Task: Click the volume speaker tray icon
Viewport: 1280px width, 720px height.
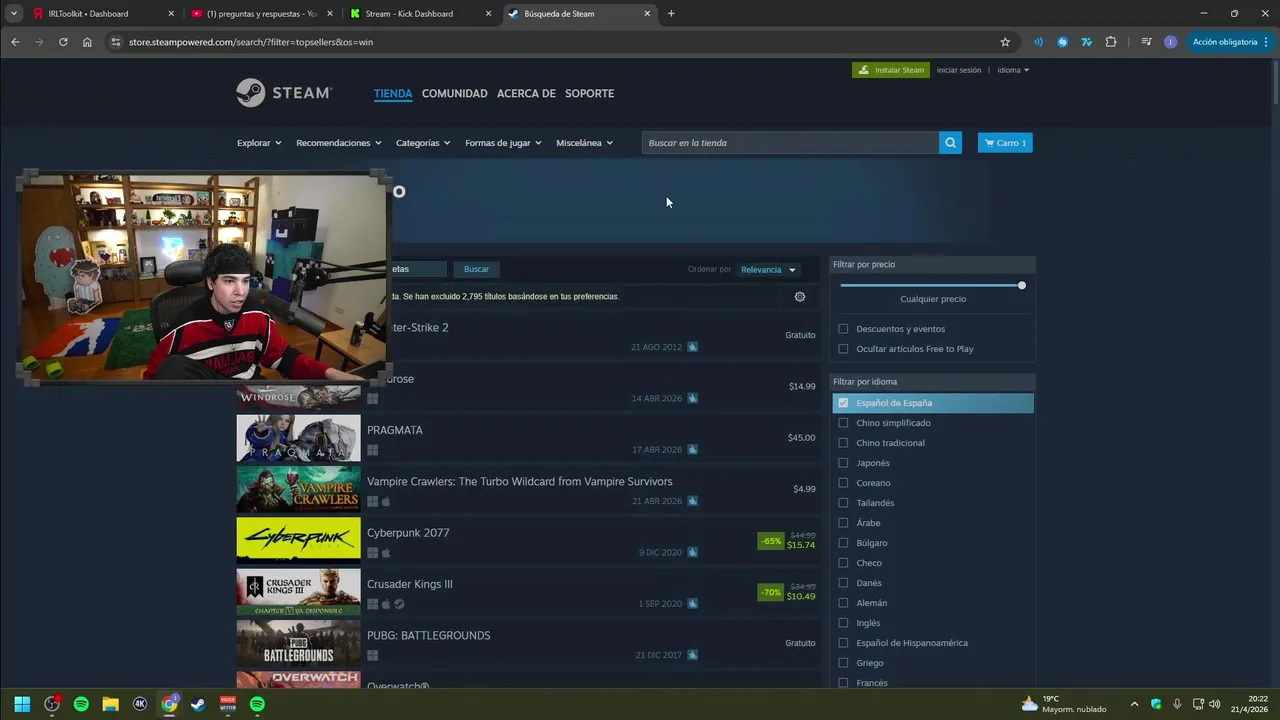Action: 1215,704
